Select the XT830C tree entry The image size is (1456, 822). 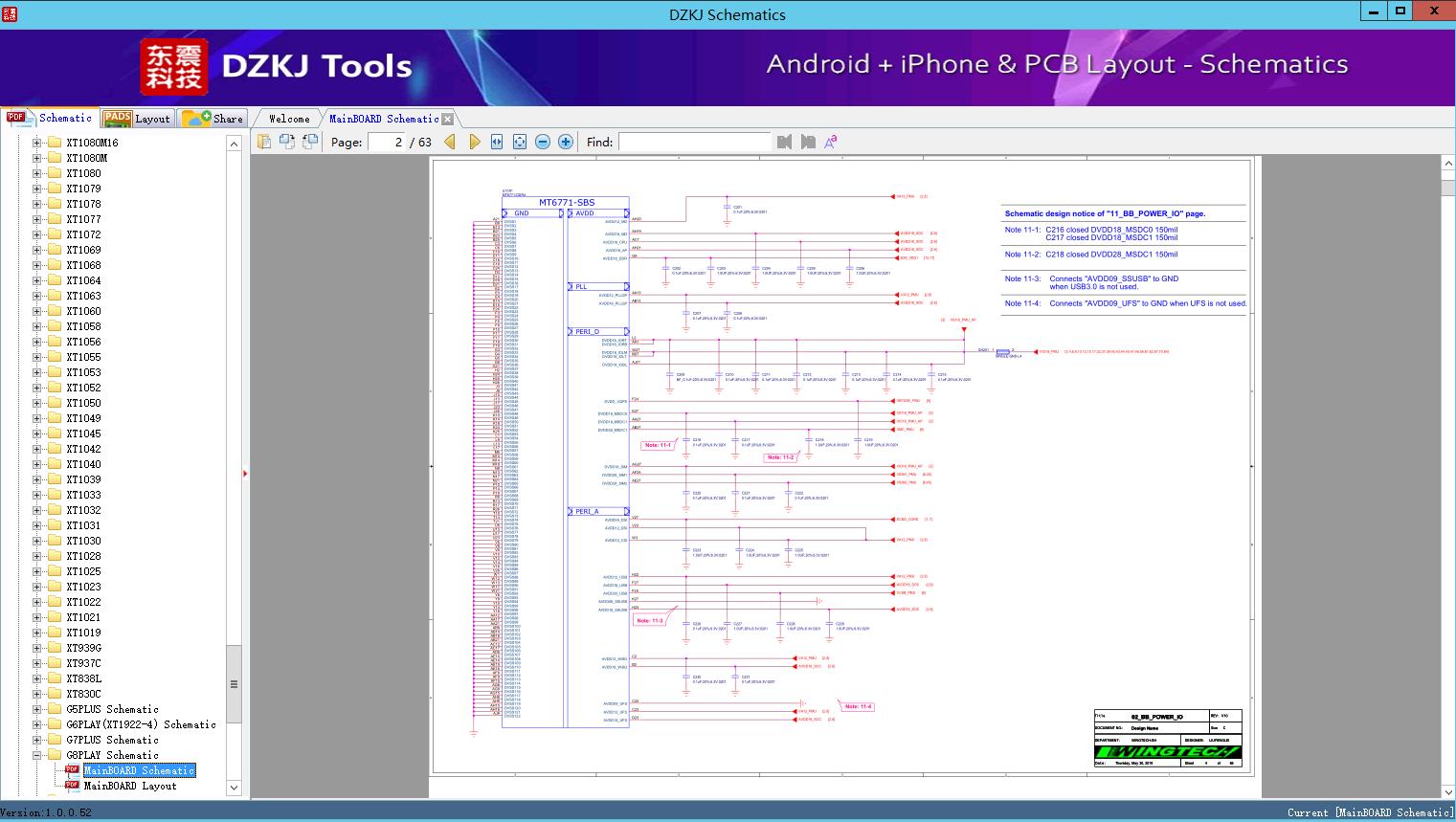(83, 694)
